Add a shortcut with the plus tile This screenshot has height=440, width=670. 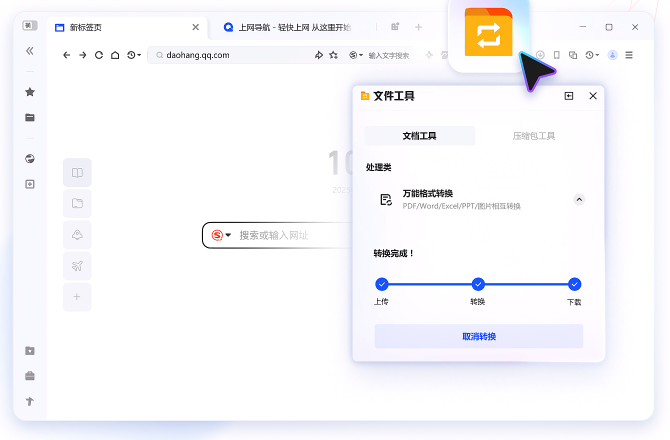tap(77, 297)
